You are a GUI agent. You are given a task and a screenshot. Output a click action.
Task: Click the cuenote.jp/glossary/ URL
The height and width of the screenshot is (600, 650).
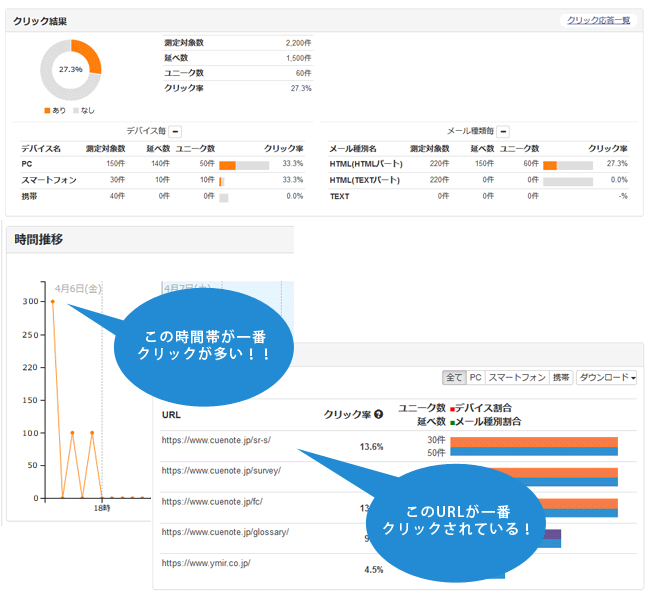point(225,532)
